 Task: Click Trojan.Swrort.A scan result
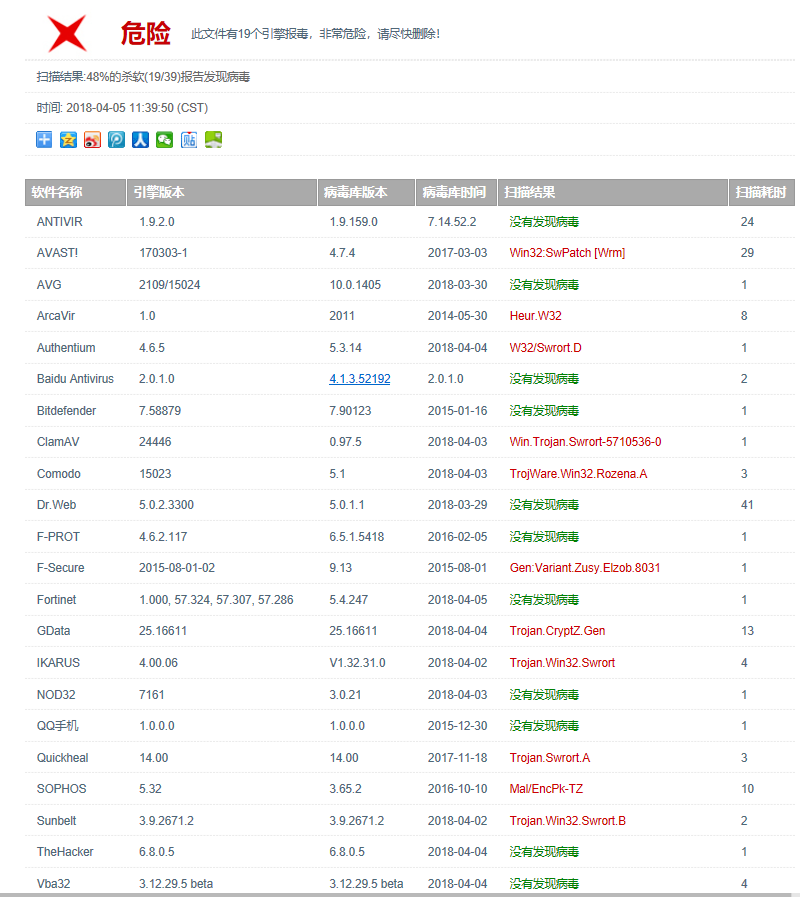(x=549, y=757)
